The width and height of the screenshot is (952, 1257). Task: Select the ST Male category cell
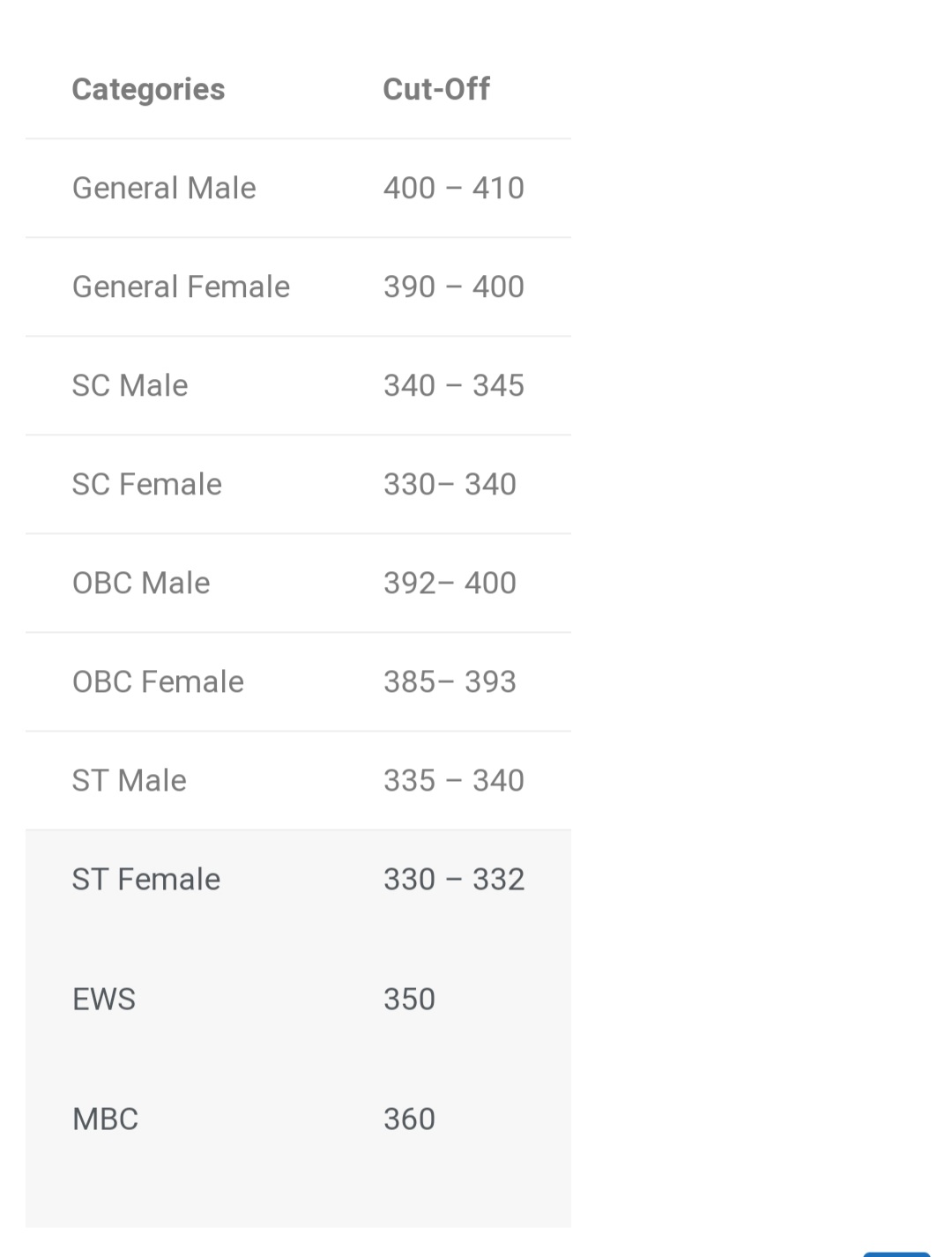coord(129,780)
